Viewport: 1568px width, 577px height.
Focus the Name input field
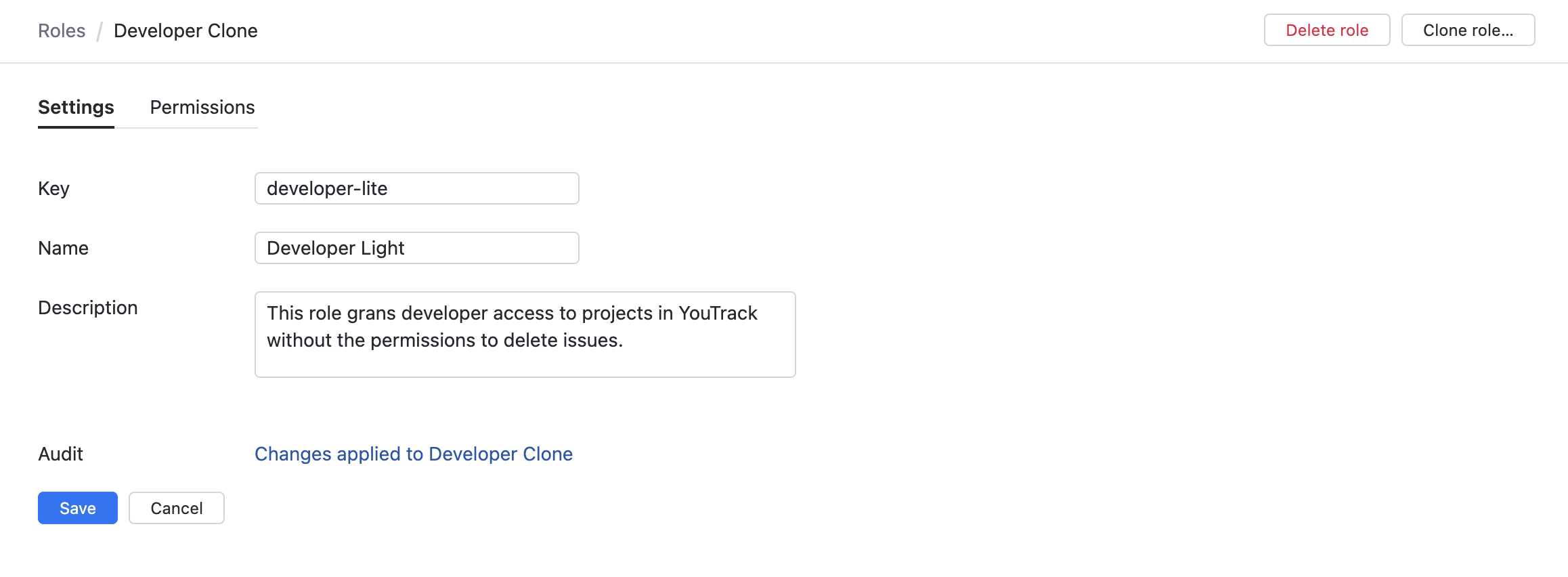(416, 249)
